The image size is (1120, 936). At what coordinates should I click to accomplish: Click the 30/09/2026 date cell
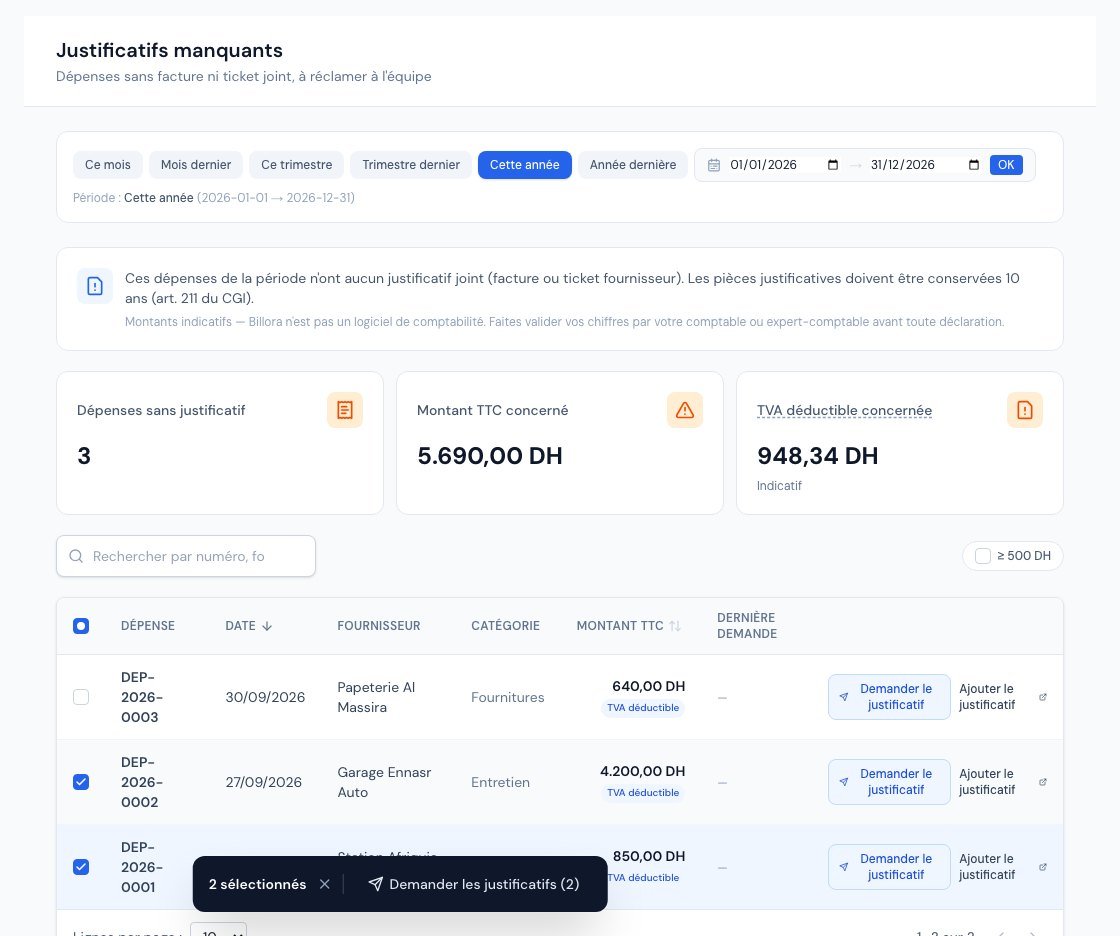click(265, 697)
